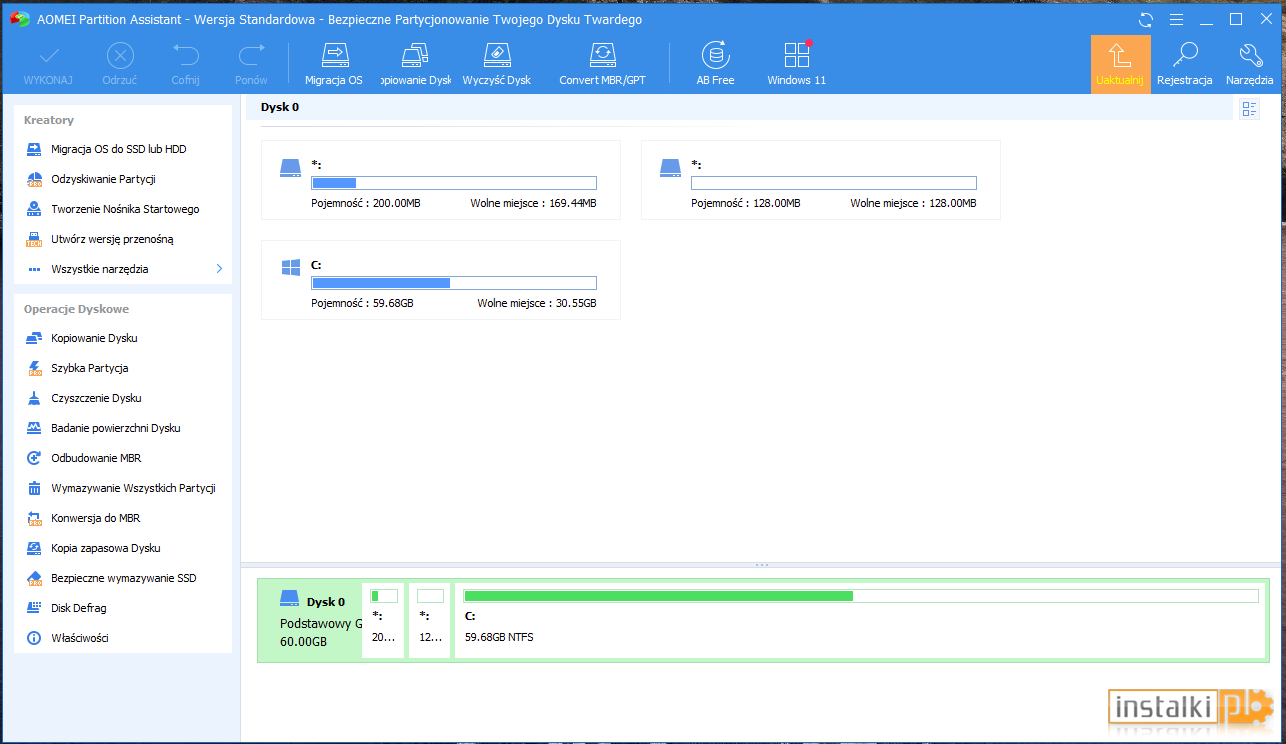Click the orange Uaktualnij button
The image size is (1286, 744).
click(x=1120, y=65)
